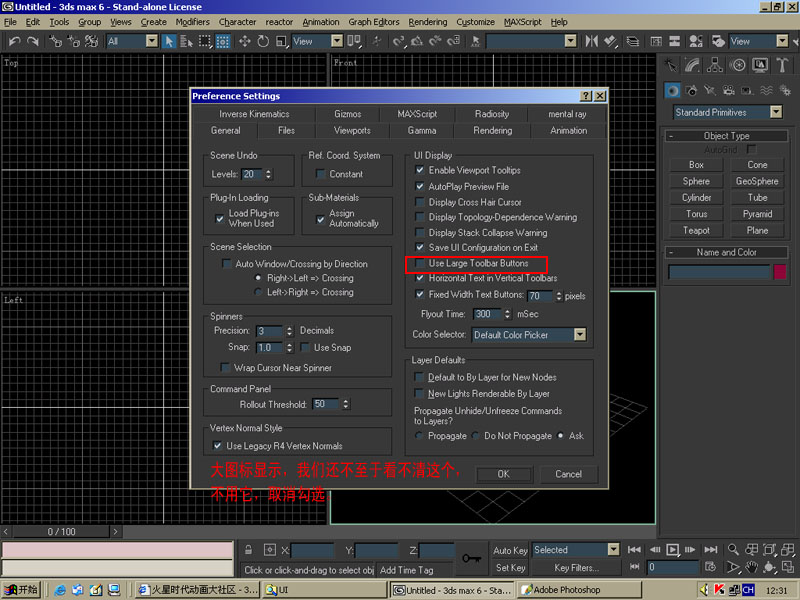The width and height of the screenshot is (800, 600).
Task: Click the time slider 0 / 100
Action: point(61,532)
